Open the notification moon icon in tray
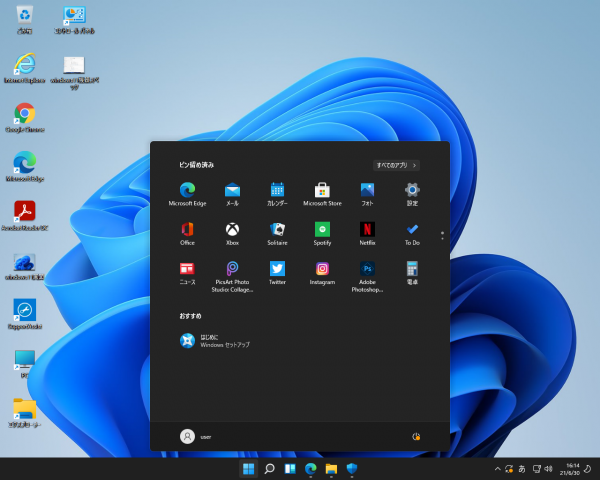Viewport: 600px width, 480px height. (588, 469)
